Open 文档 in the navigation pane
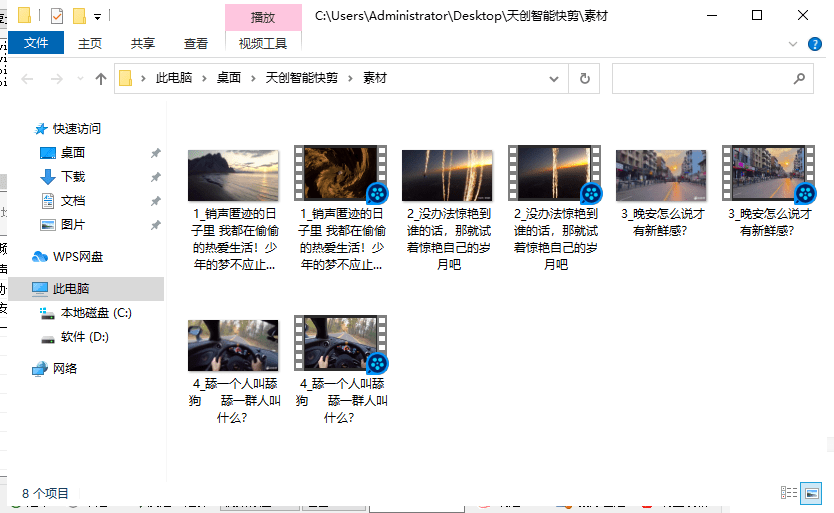The height and width of the screenshot is (513, 834). (x=72, y=201)
